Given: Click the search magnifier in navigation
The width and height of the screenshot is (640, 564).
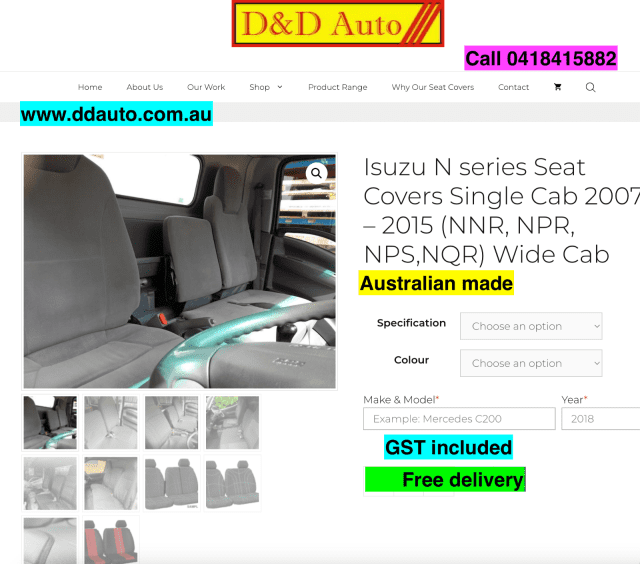Looking at the screenshot, I should click(590, 87).
